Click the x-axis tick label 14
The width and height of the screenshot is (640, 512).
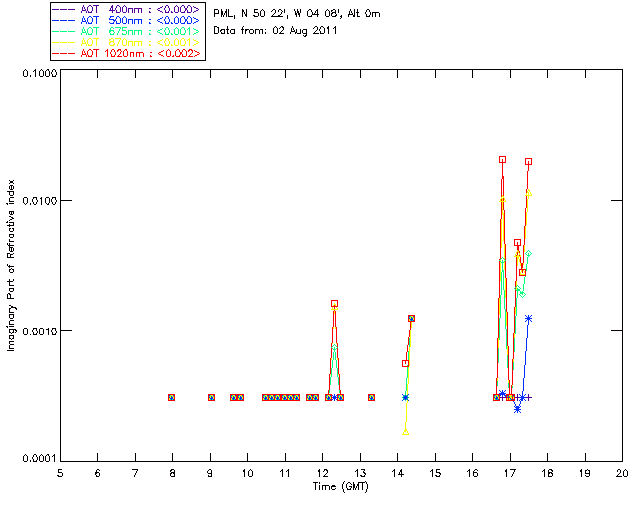(x=398, y=473)
